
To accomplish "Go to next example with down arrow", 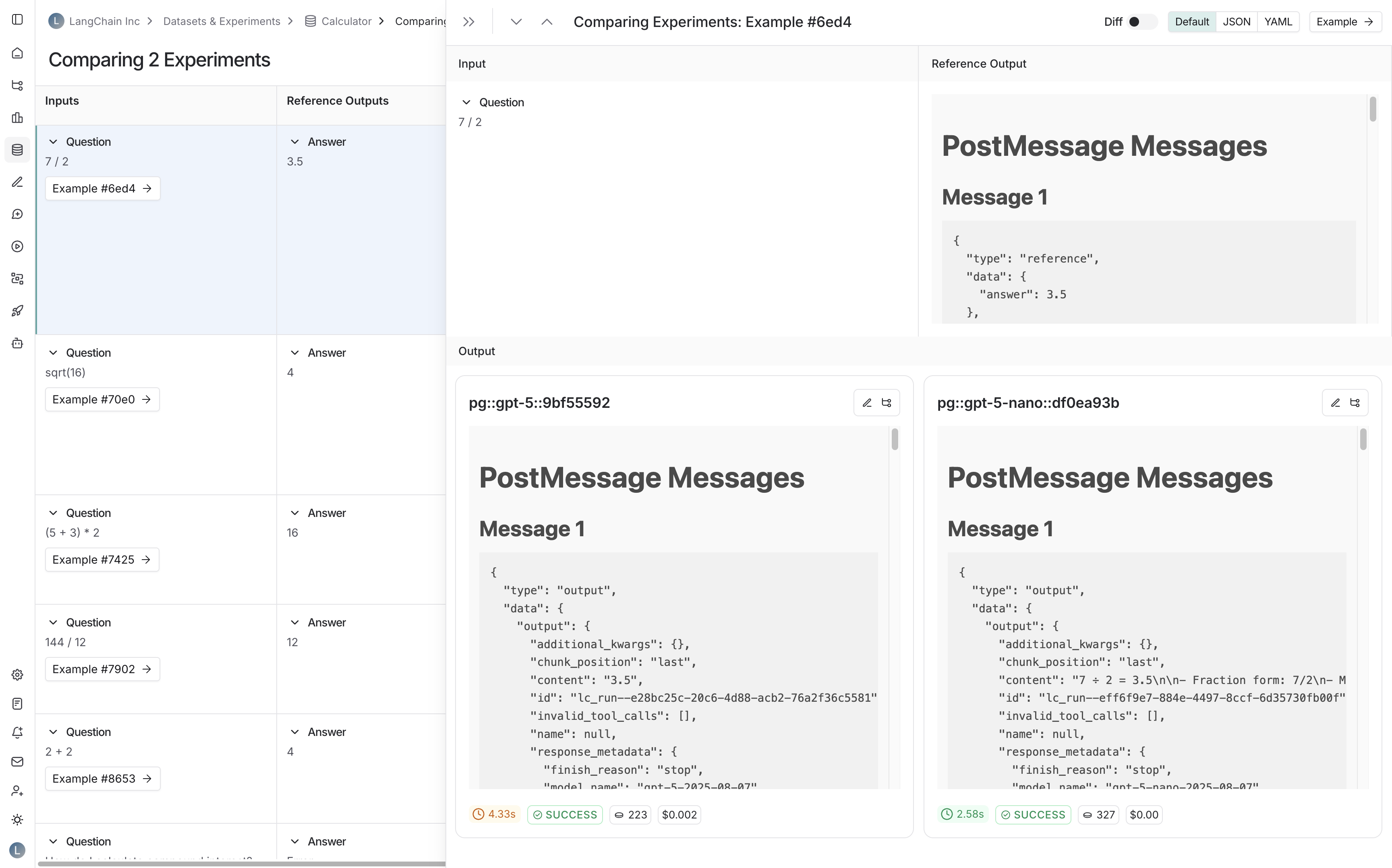I will point(516,22).
